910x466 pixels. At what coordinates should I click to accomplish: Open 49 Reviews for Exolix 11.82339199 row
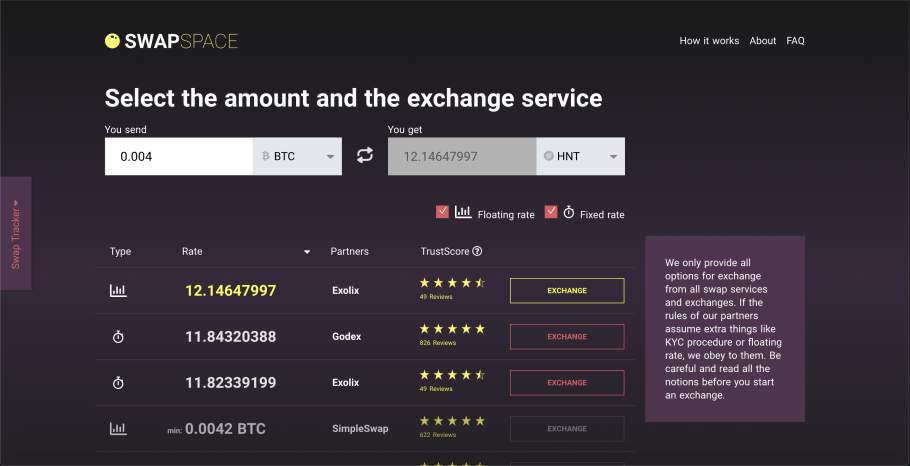pos(436,389)
